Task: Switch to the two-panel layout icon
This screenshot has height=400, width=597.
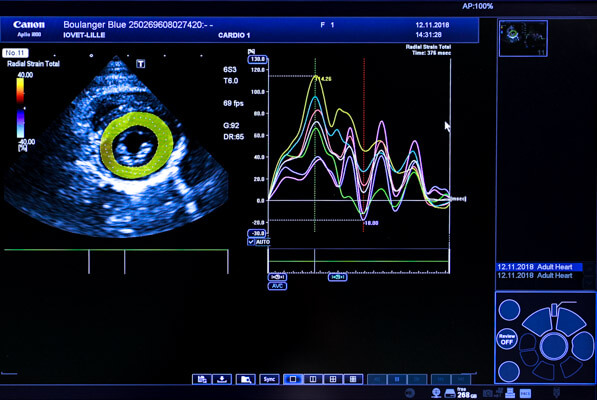Action: [313, 379]
